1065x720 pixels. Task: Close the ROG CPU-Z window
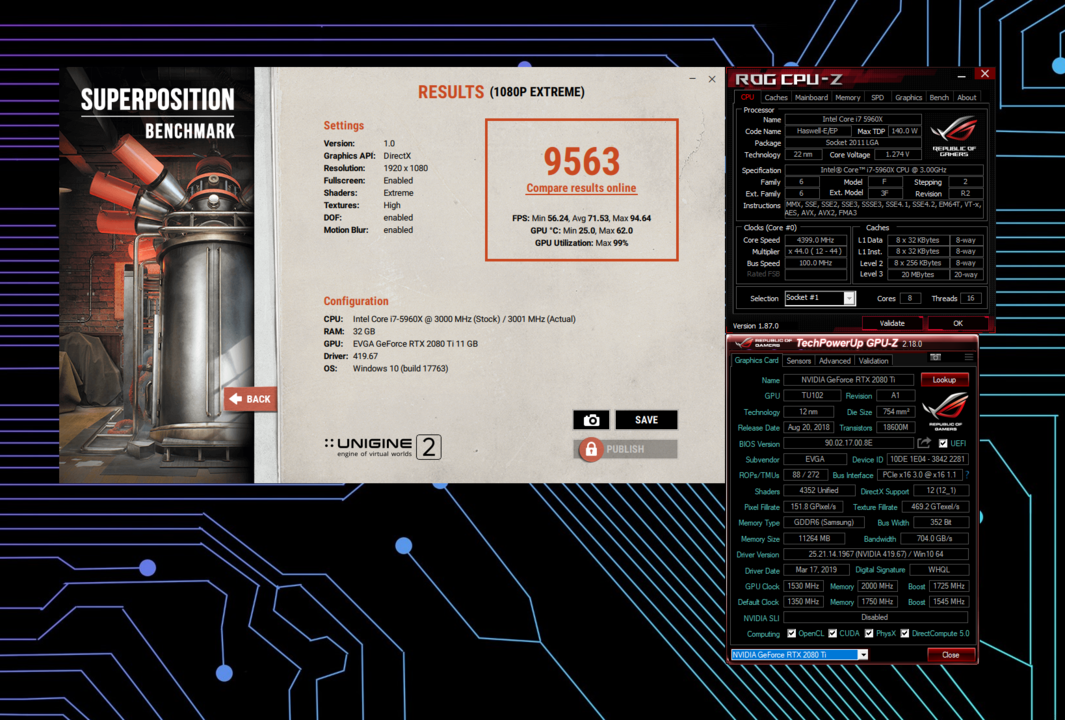coord(984,73)
